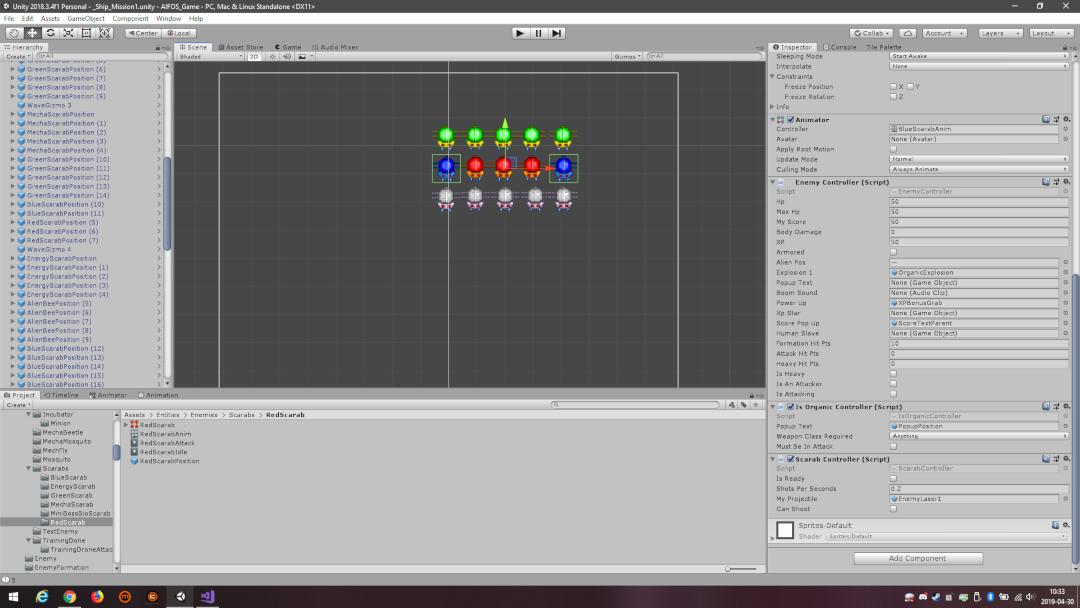Image resolution: width=1080 pixels, height=608 pixels.
Task: Open the Weapon Class Required dropdown
Action: (979, 436)
